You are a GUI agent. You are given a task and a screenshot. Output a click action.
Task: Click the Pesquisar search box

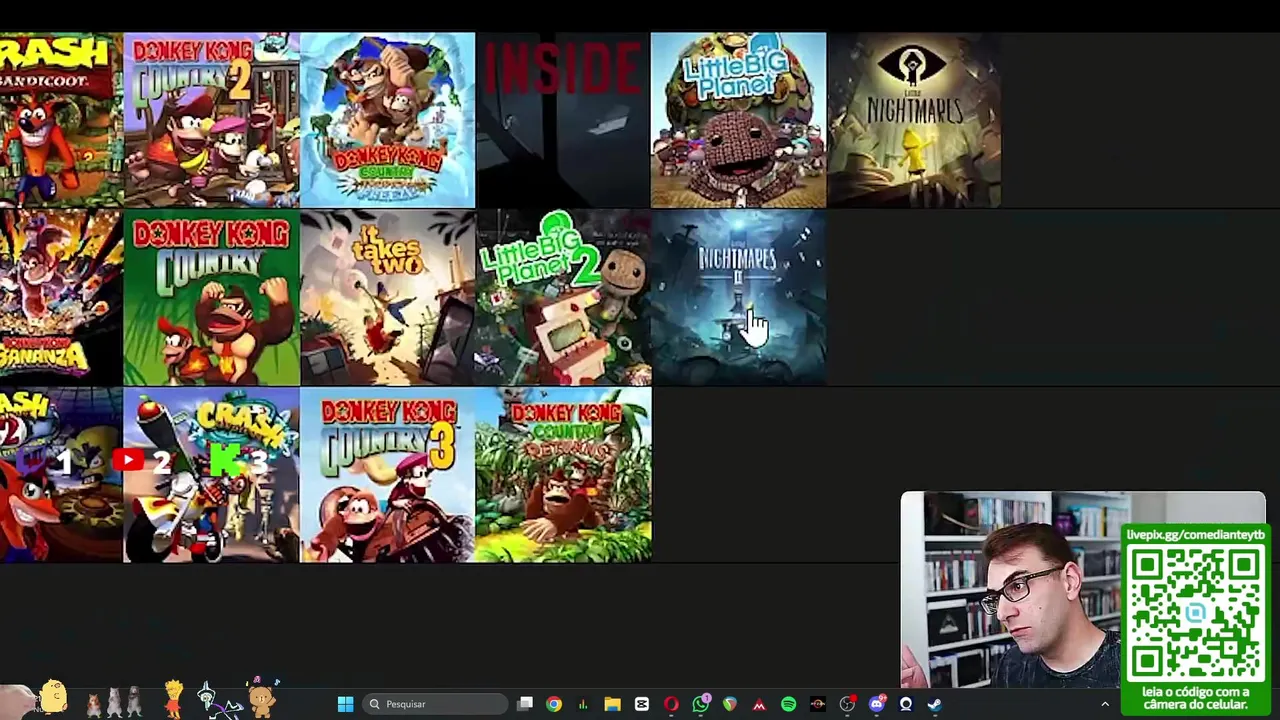coord(436,704)
